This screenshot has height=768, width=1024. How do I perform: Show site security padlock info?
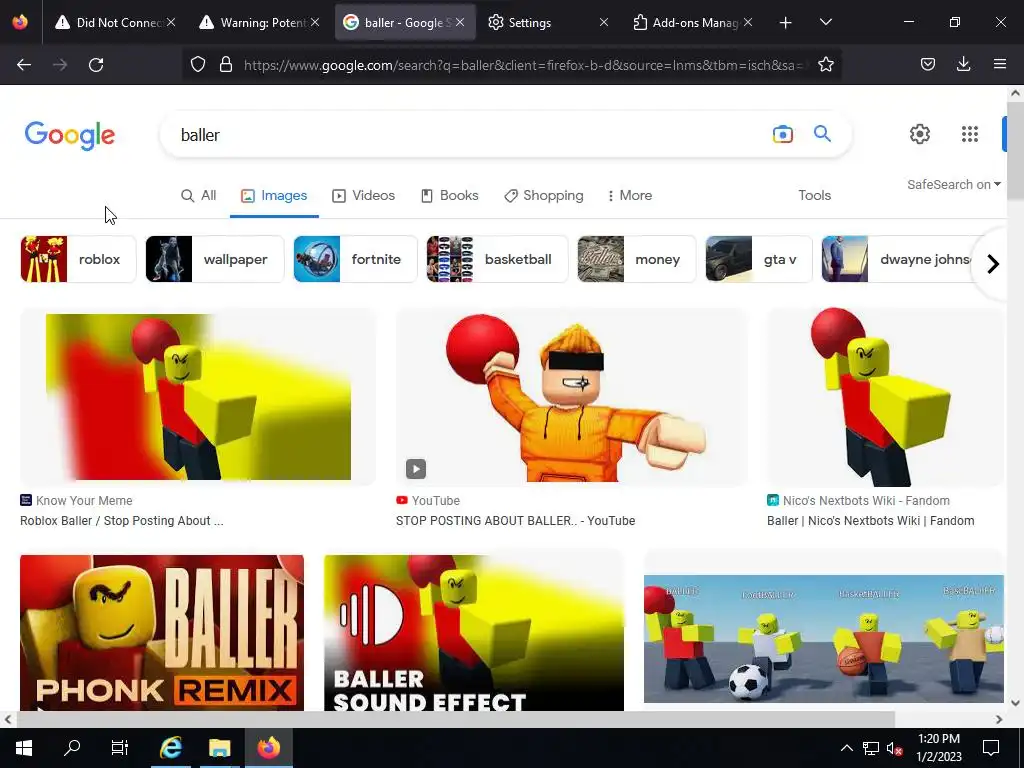coord(226,64)
